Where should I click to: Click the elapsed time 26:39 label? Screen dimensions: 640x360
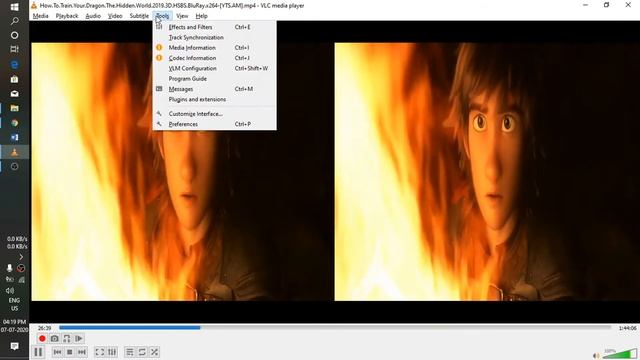coord(44,328)
